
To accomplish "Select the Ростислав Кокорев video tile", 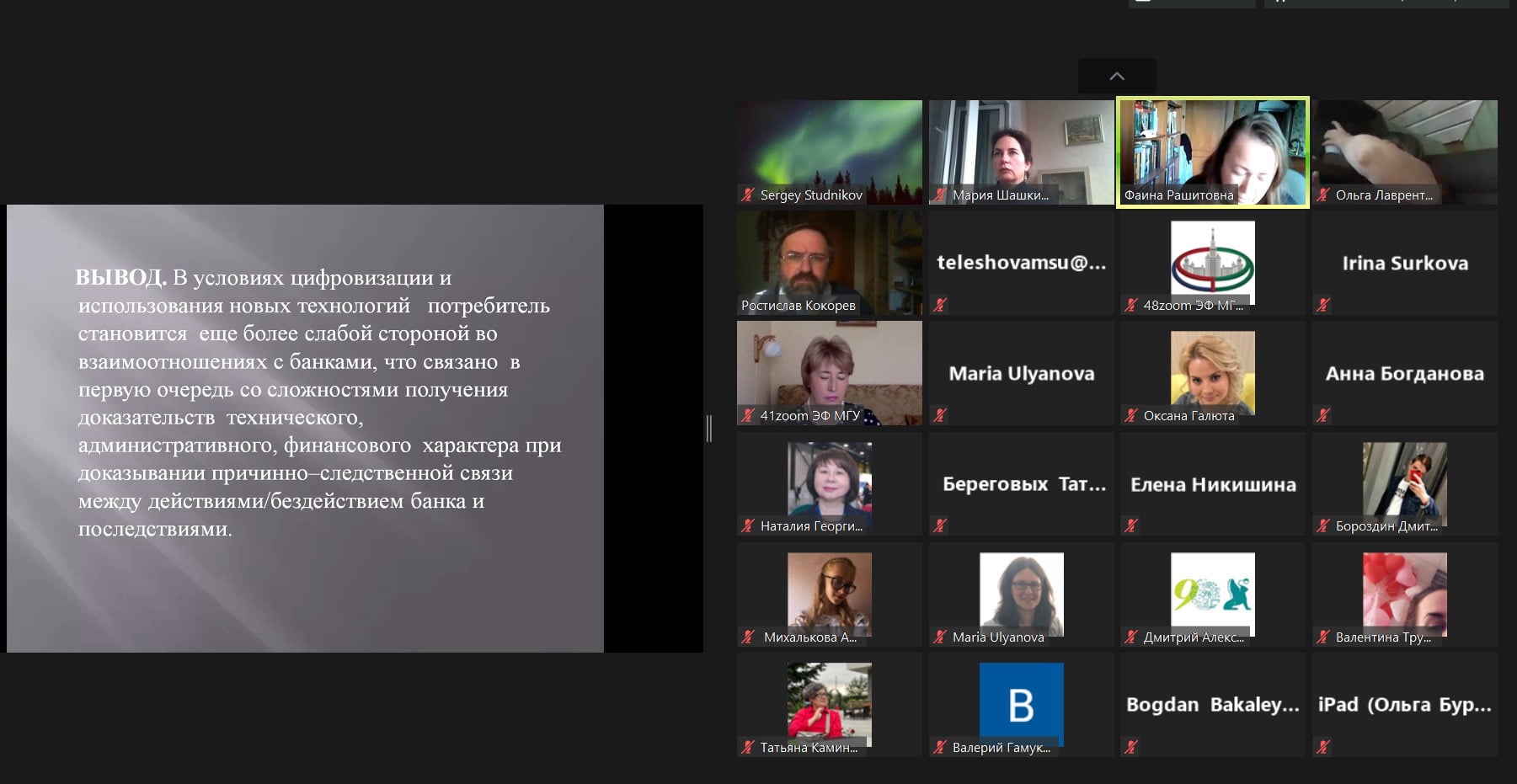I will (x=830, y=263).
